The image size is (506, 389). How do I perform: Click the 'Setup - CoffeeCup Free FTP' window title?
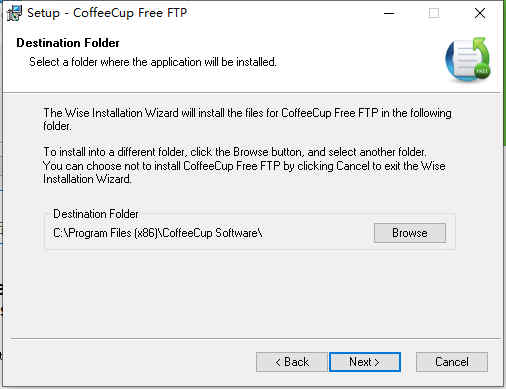pos(107,13)
